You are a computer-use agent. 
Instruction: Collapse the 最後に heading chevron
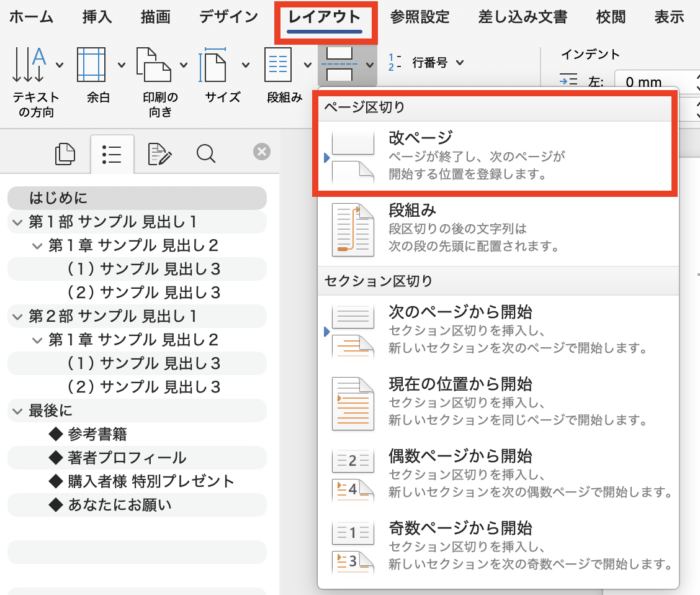pos(17,411)
